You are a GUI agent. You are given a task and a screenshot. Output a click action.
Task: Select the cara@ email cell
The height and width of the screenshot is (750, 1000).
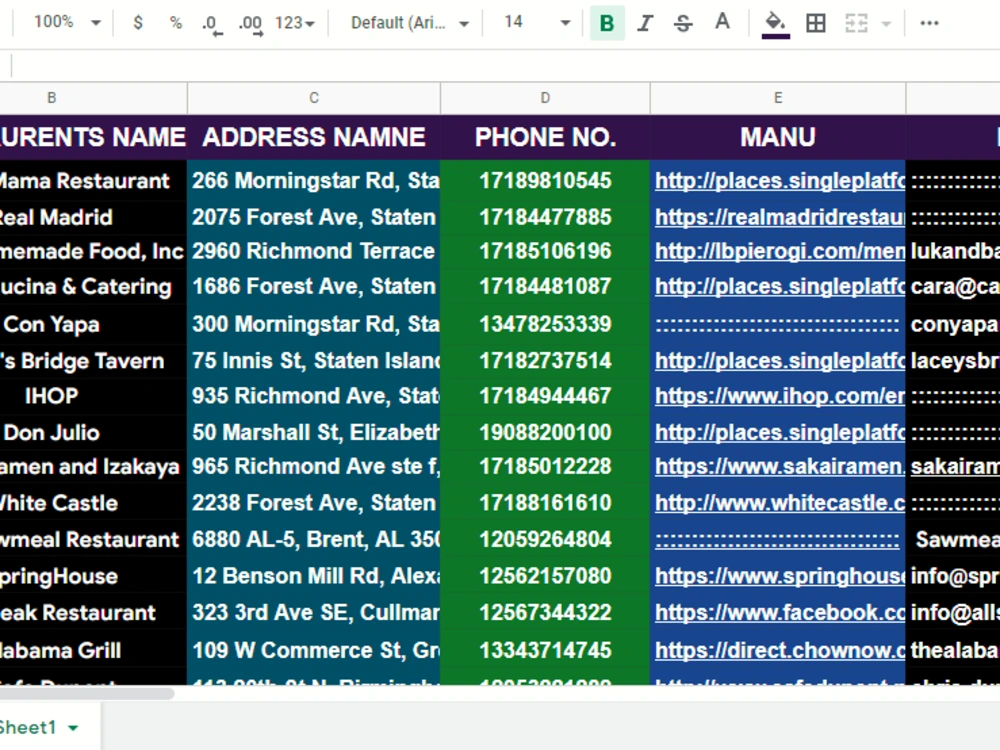pos(953,286)
